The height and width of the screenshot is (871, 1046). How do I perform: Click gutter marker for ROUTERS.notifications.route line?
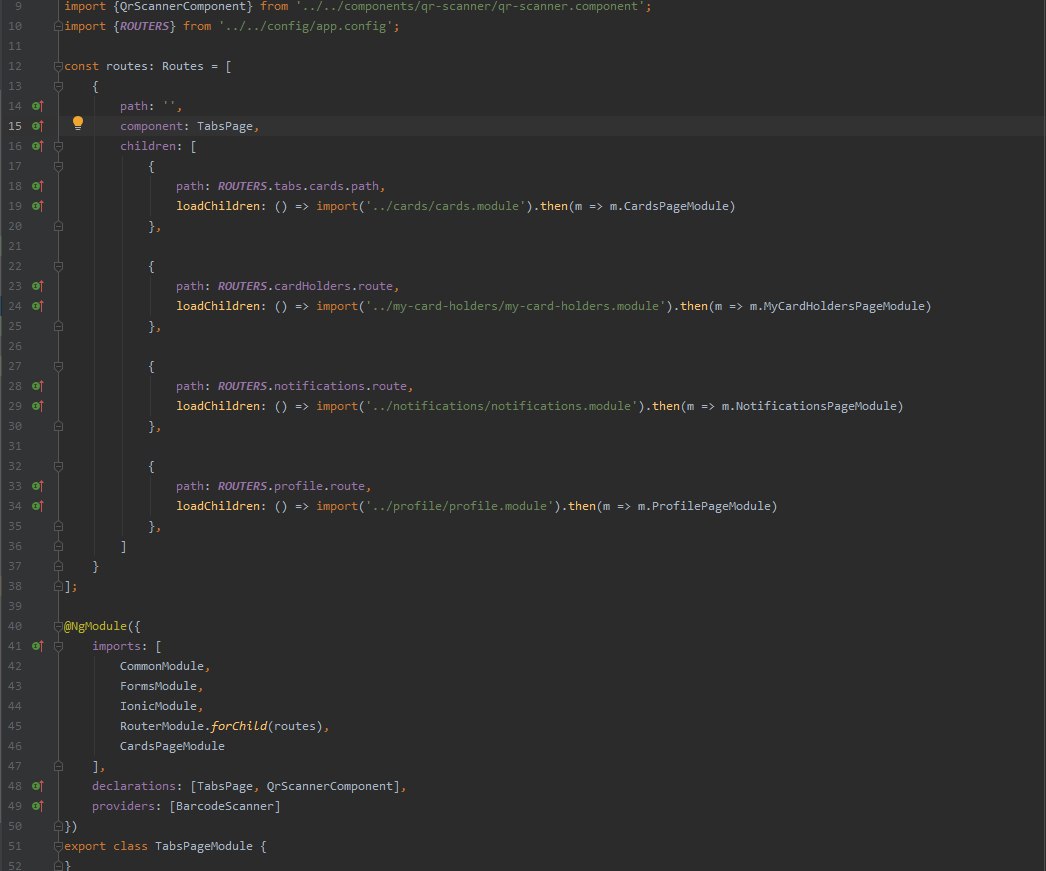point(38,386)
